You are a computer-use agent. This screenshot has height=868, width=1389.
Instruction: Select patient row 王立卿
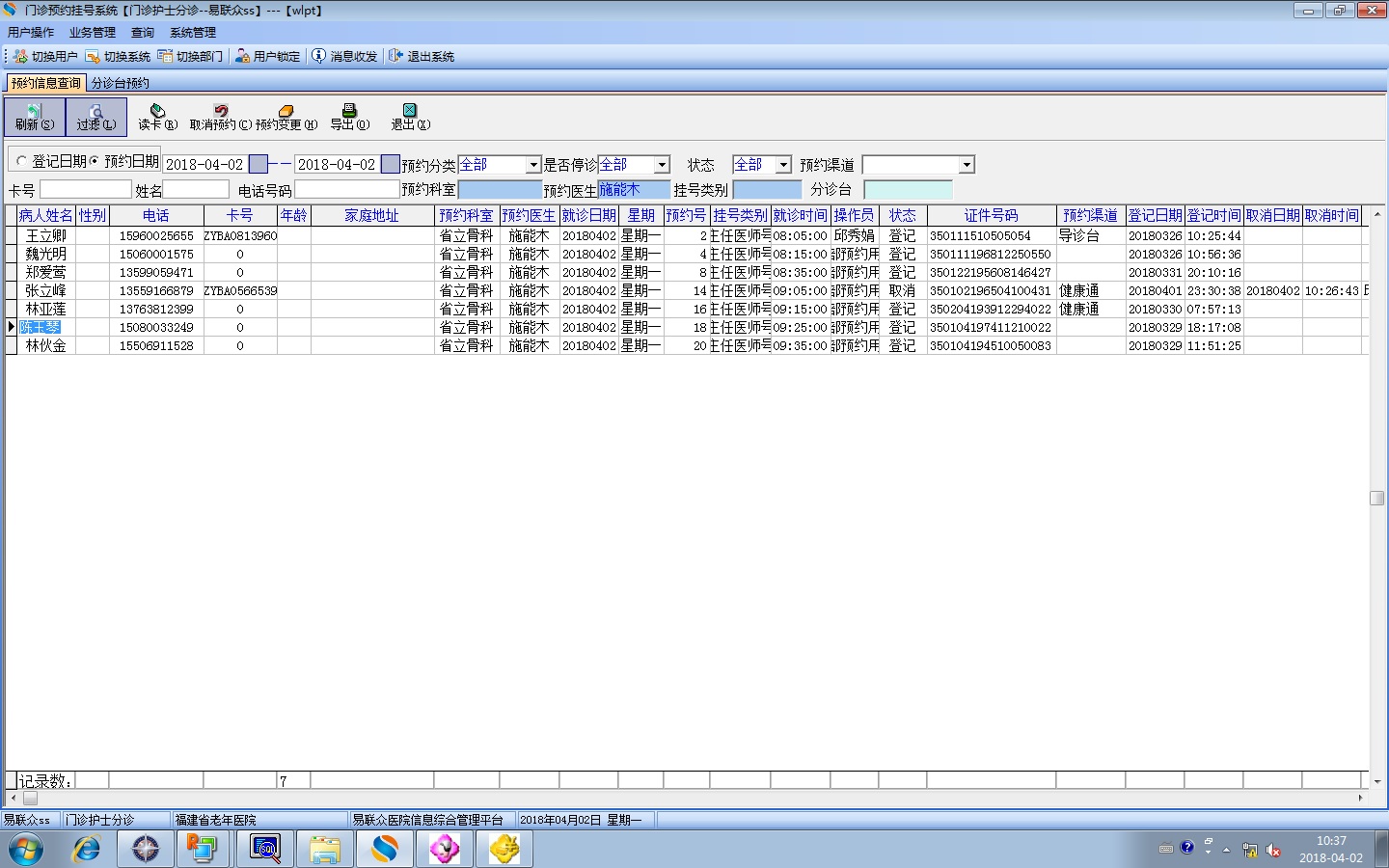click(687, 235)
